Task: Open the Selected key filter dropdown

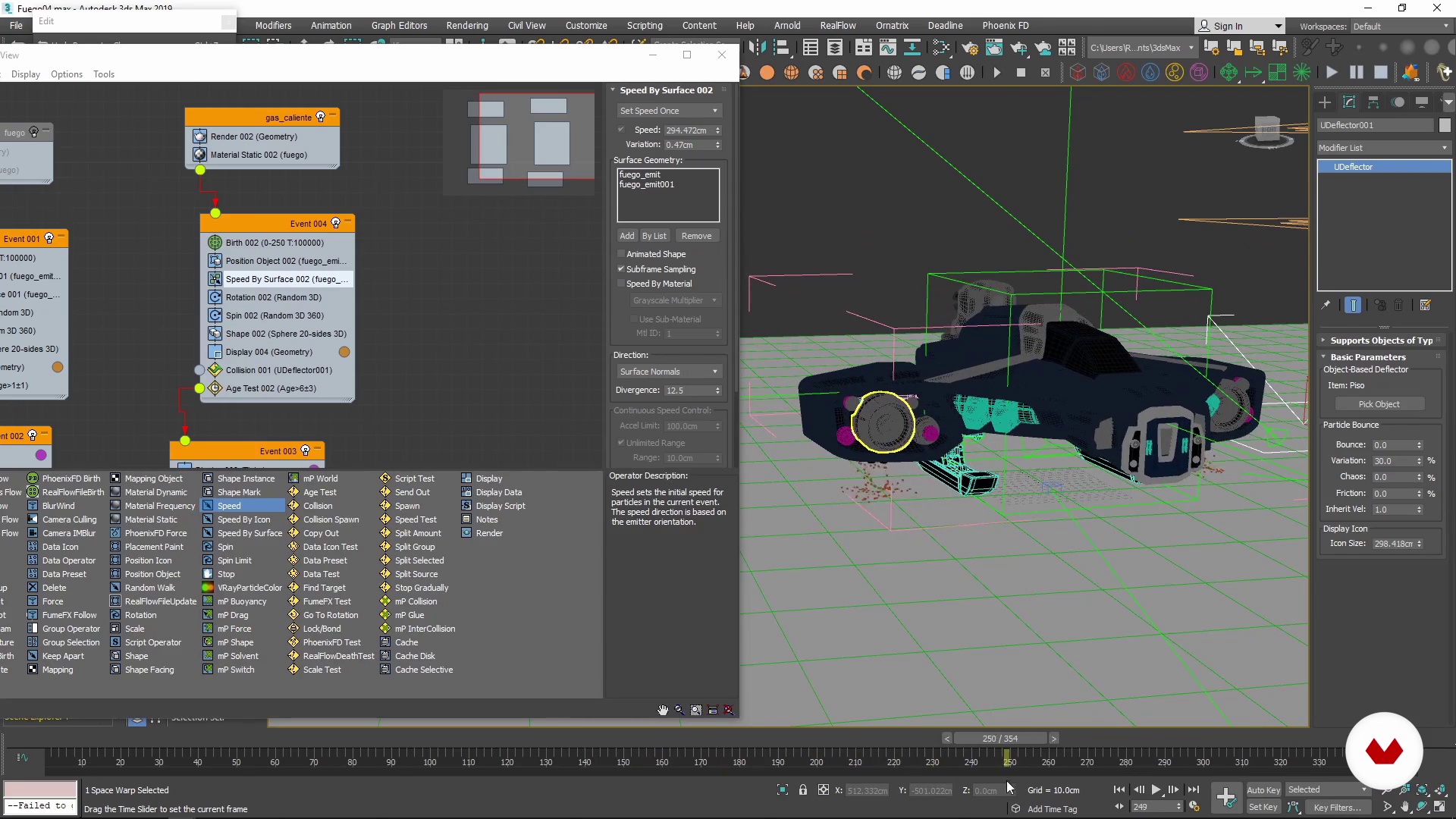Action: click(1327, 790)
